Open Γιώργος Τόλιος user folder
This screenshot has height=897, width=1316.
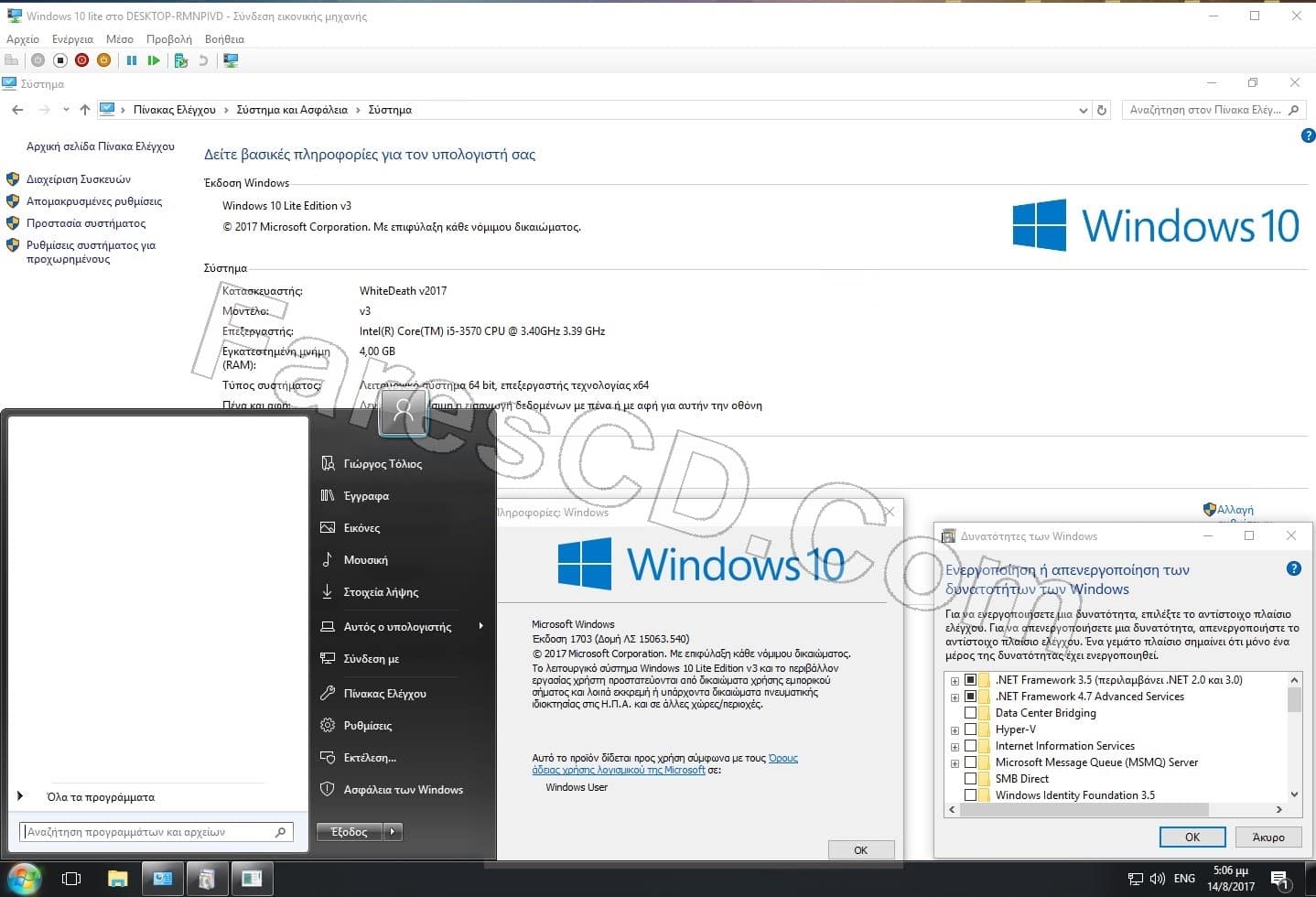tap(383, 464)
